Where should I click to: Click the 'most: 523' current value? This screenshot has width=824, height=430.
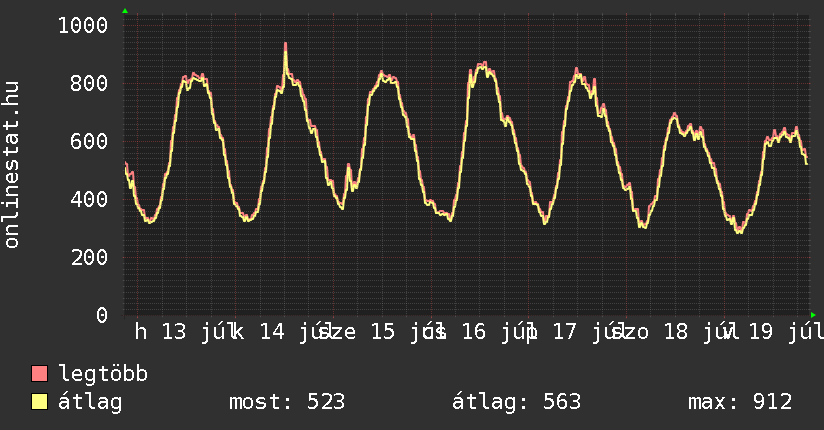[287, 402]
